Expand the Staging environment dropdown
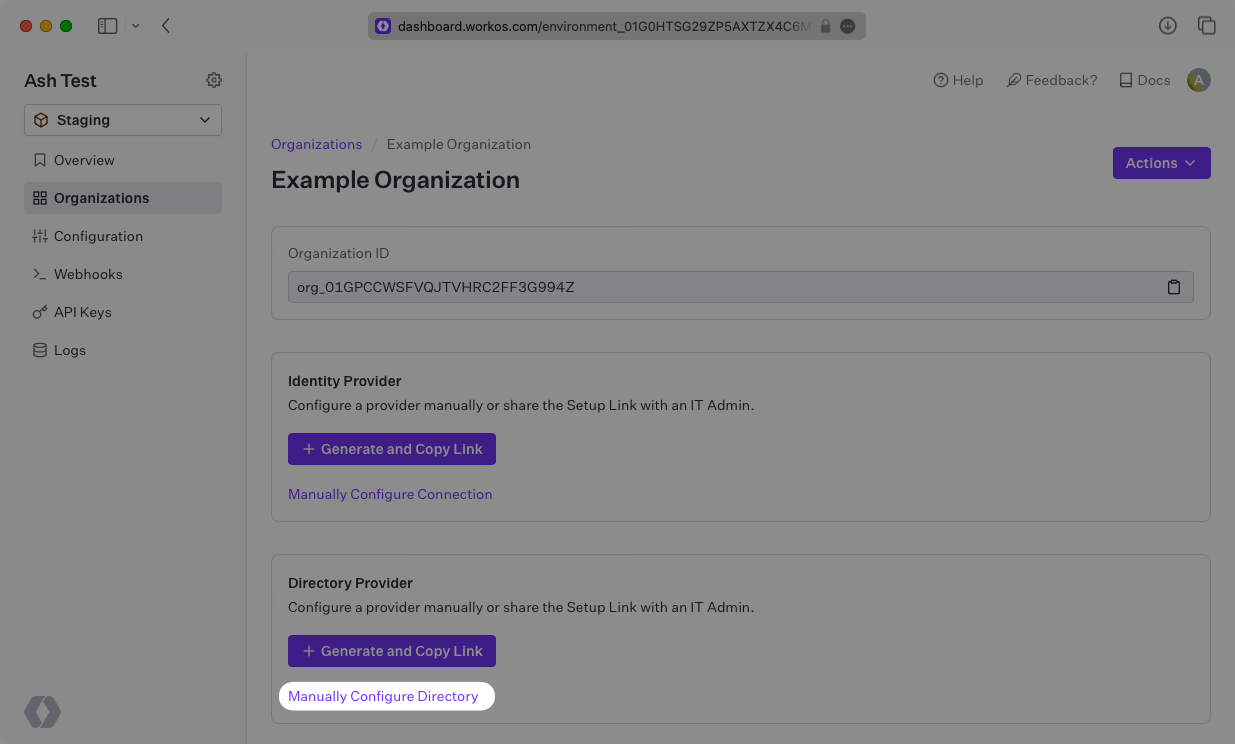The height and width of the screenshot is (744, 1235). pos(123,120)
